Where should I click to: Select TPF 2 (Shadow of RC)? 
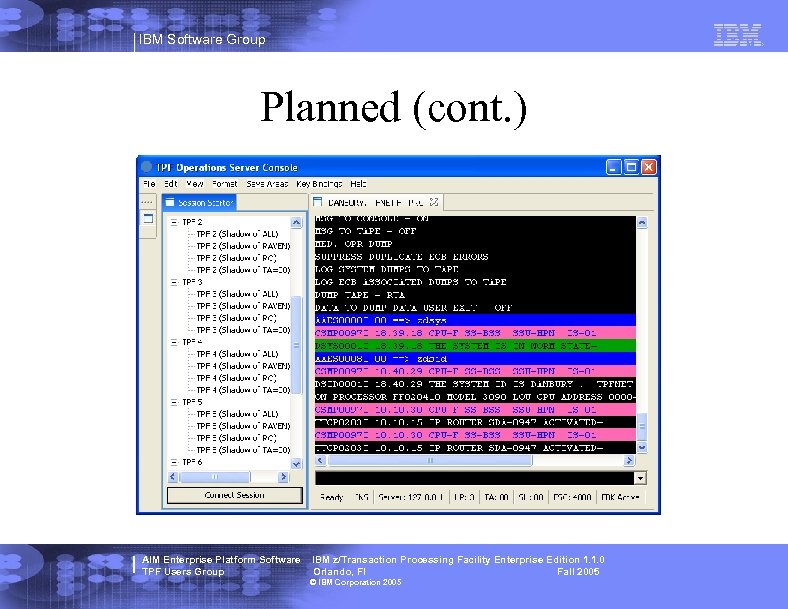point(236,258)
